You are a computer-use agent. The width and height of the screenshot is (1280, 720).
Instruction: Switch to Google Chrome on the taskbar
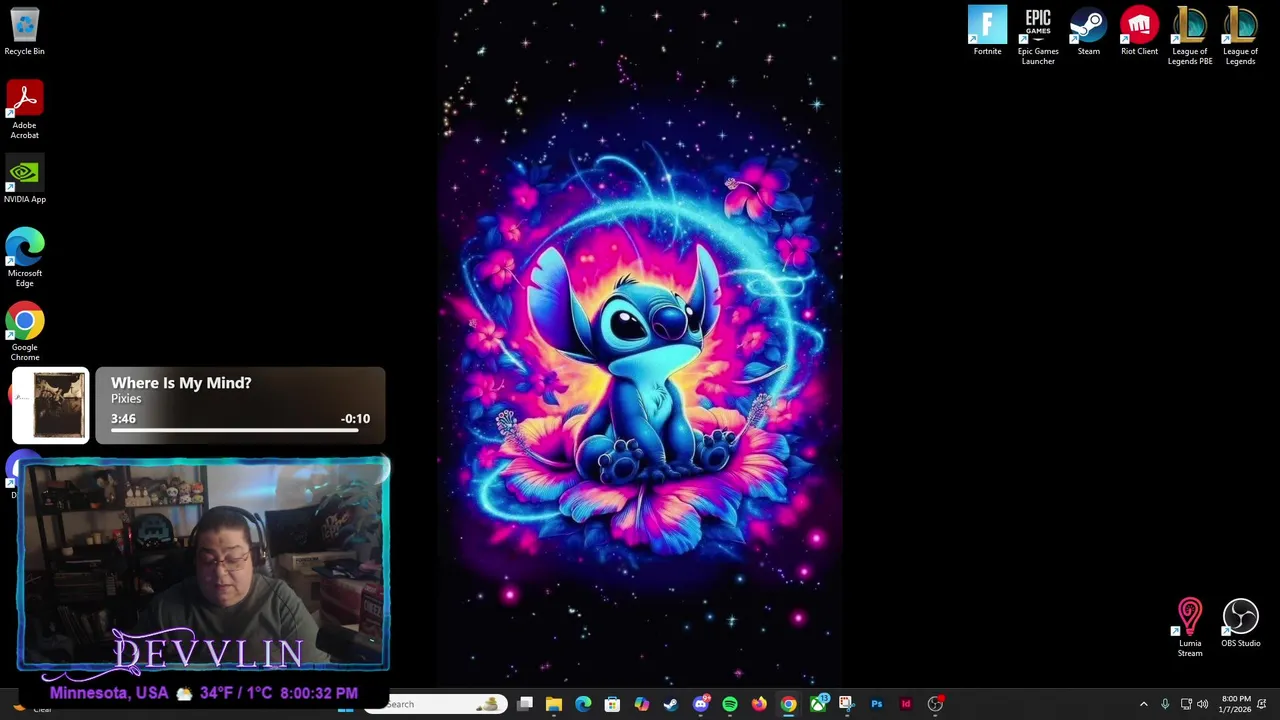tap(788, 704)
